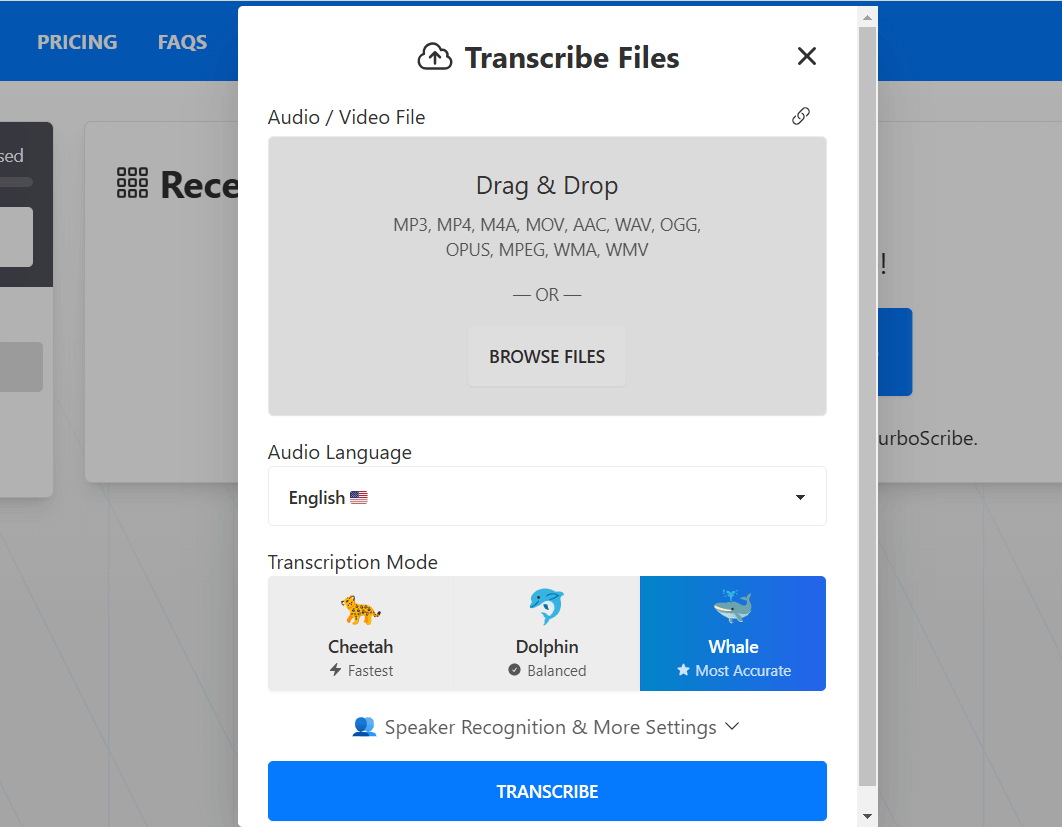Click the cheetah emoji icon
This screenshot has height=827, width=1062.
360,608
